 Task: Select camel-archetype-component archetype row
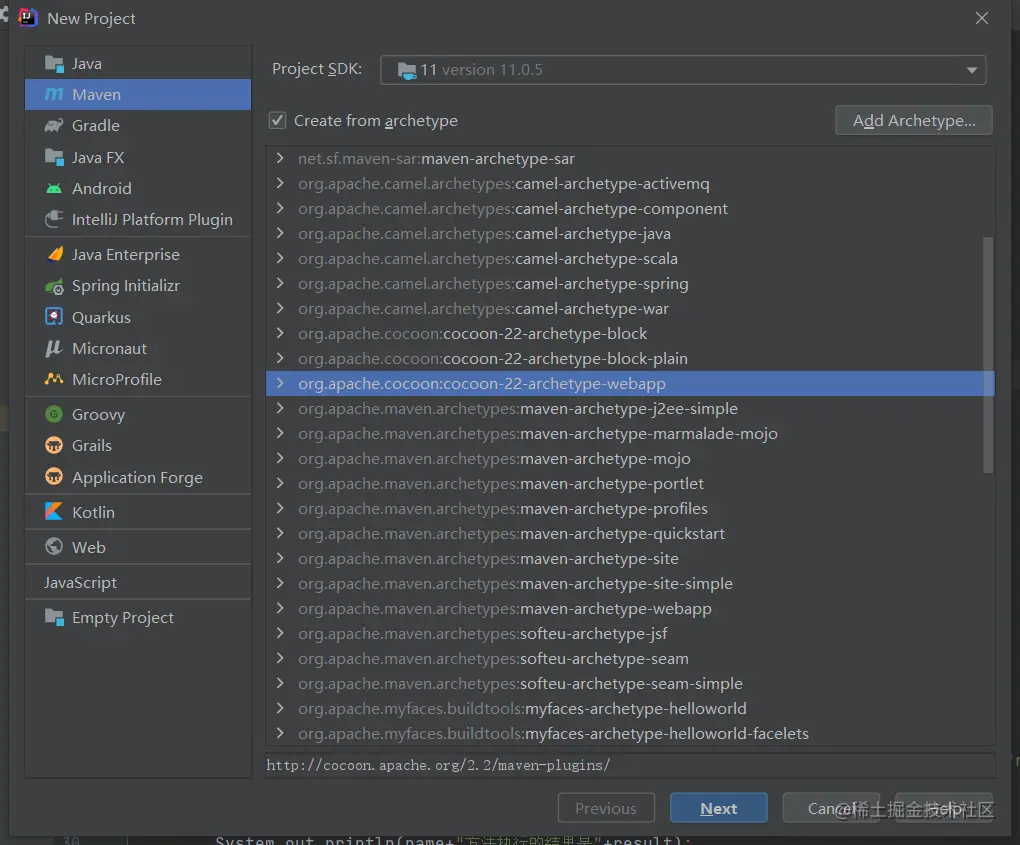(x=630, y=209)
